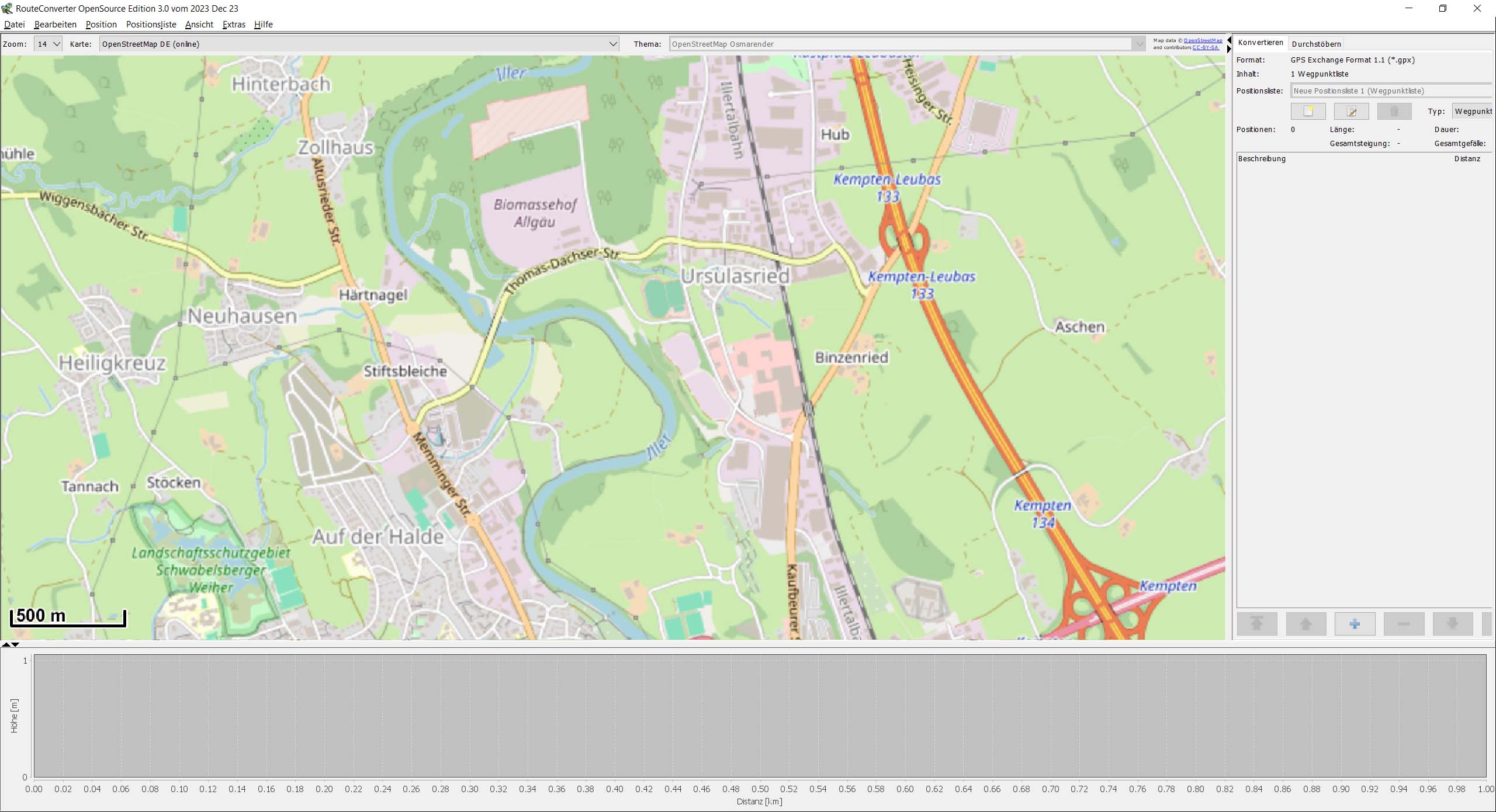Click the move up arrow button
The image size is (1496, 812).
point(1306,624)
